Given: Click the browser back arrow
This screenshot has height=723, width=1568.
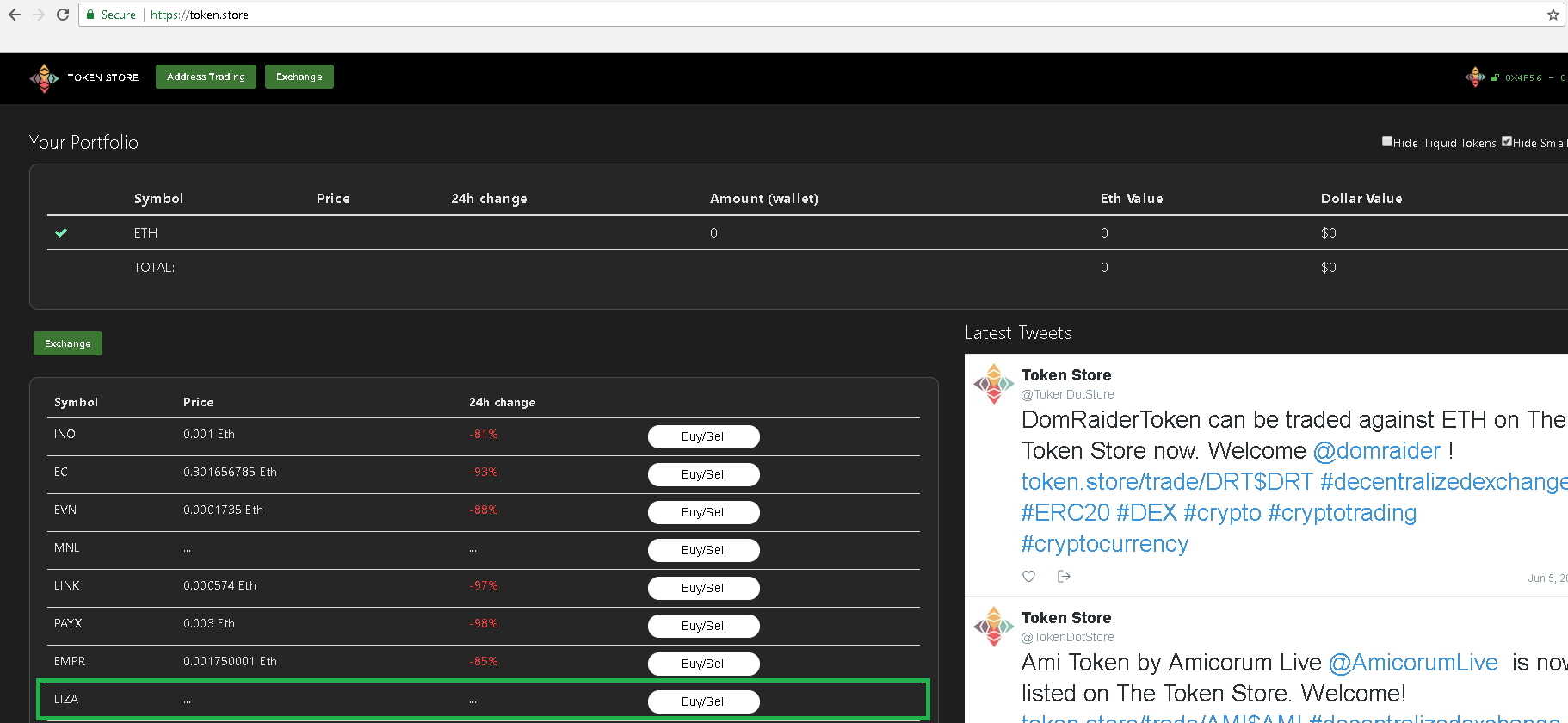Looking at the screenshot, I should (14, 15).
